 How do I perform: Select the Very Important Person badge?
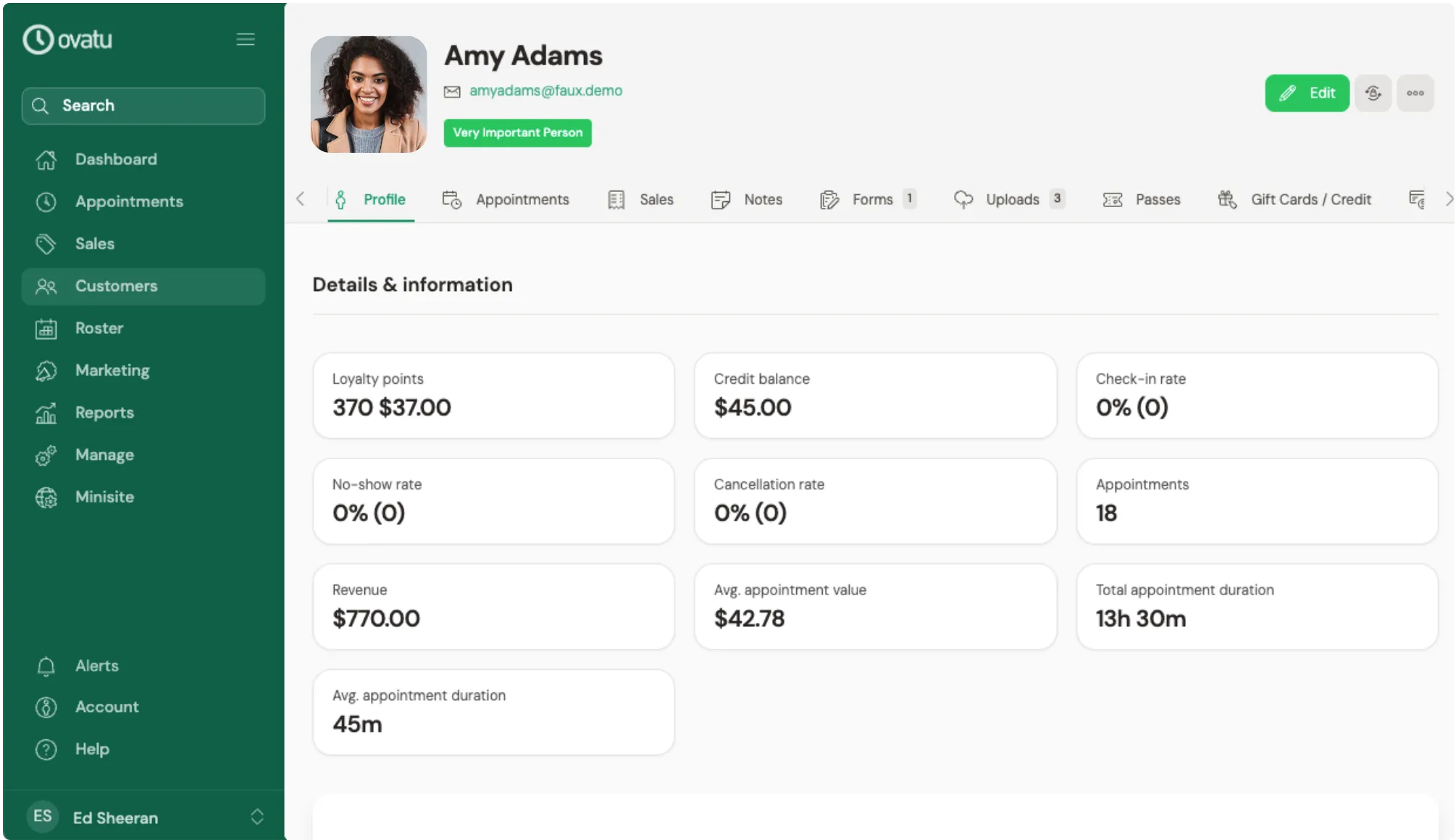[x=517, y=133]
